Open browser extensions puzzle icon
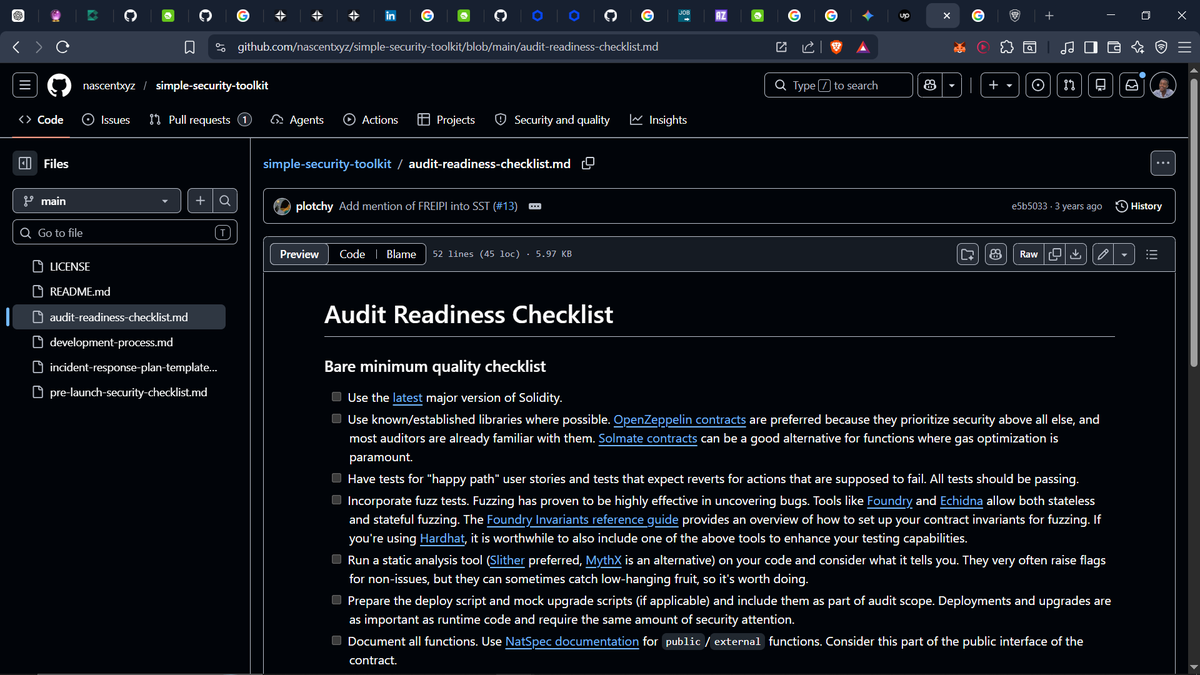 click(1006, 47)
